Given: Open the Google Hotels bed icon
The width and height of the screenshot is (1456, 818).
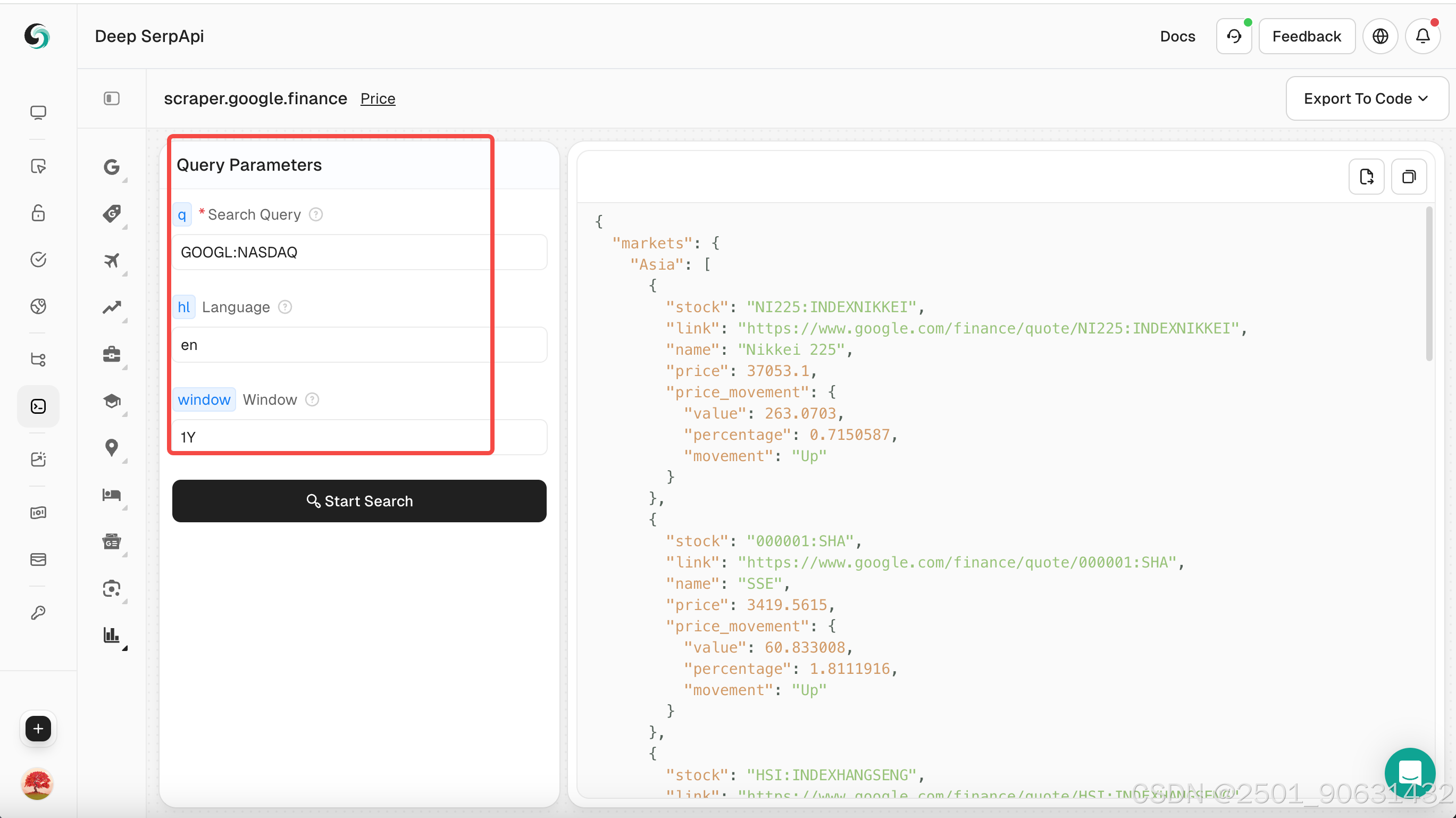Looking at the screenshot, I should (111, 495).
